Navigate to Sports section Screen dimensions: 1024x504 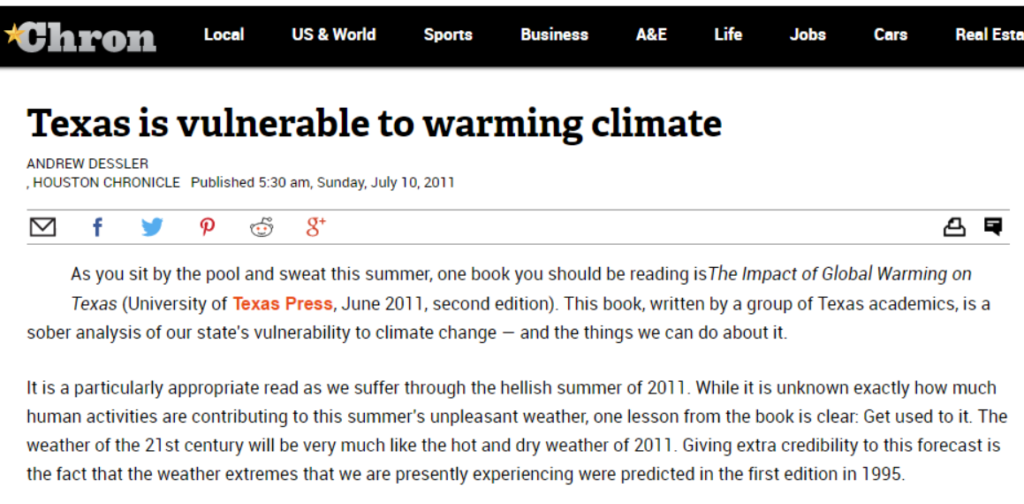[x=448, y=35]
